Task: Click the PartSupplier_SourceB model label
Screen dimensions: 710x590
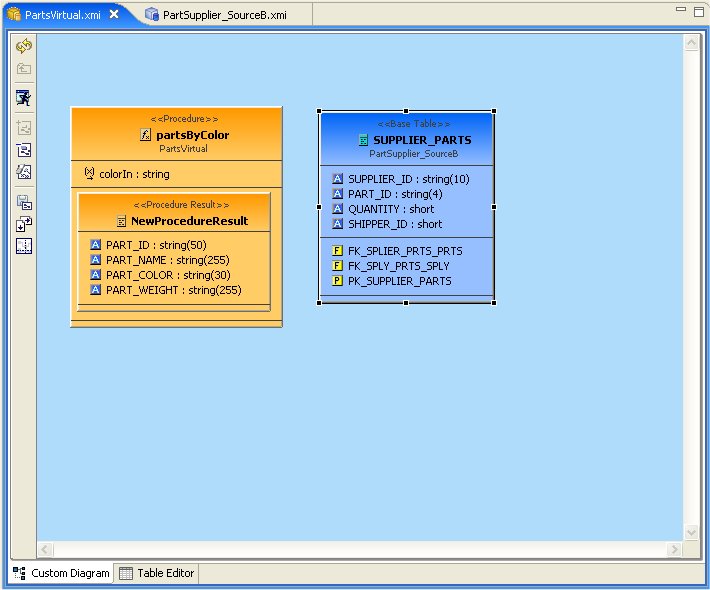Action: [x=413, y=153]
